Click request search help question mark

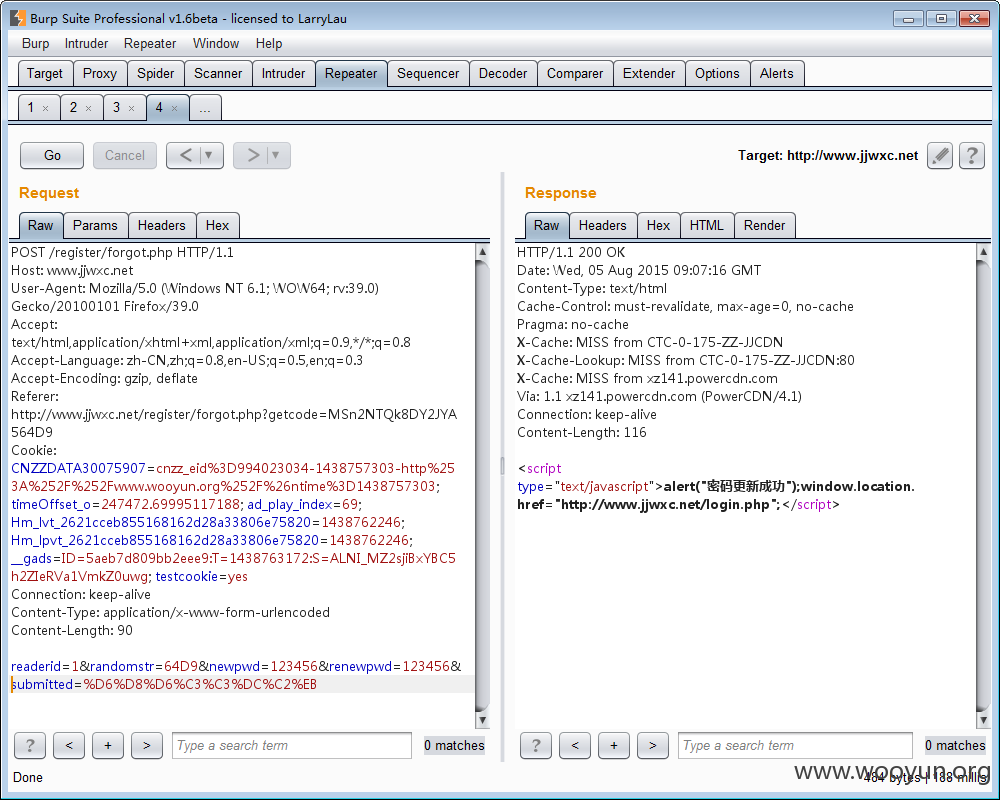click(x=30, y=745)
